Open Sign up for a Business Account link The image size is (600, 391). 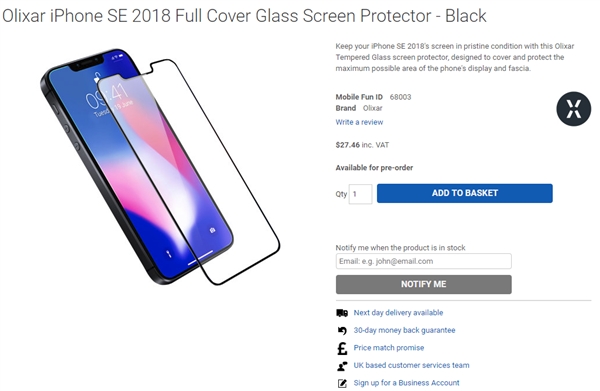406,383
